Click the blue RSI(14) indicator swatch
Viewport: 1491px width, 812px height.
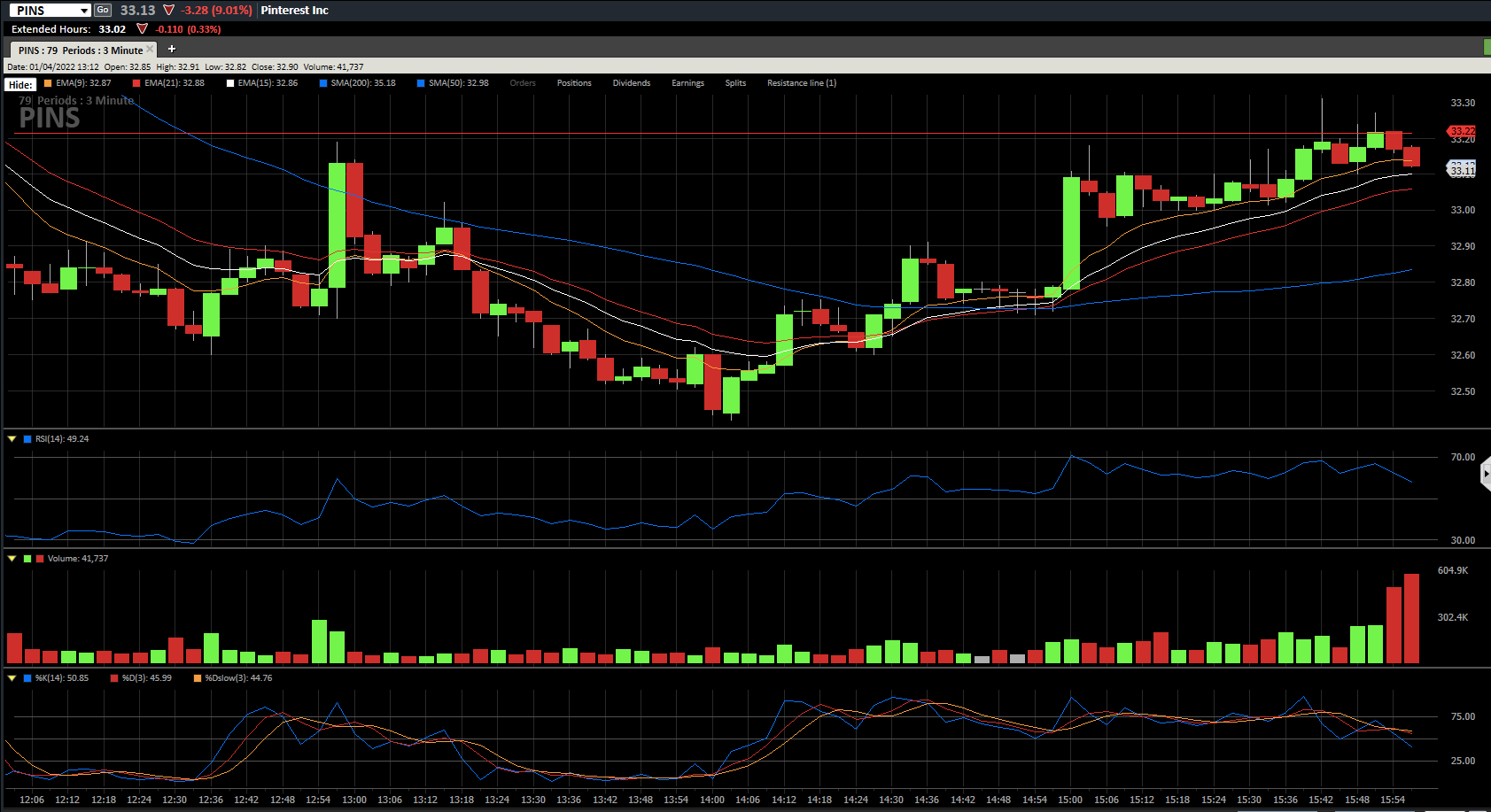tap(27, 439)
